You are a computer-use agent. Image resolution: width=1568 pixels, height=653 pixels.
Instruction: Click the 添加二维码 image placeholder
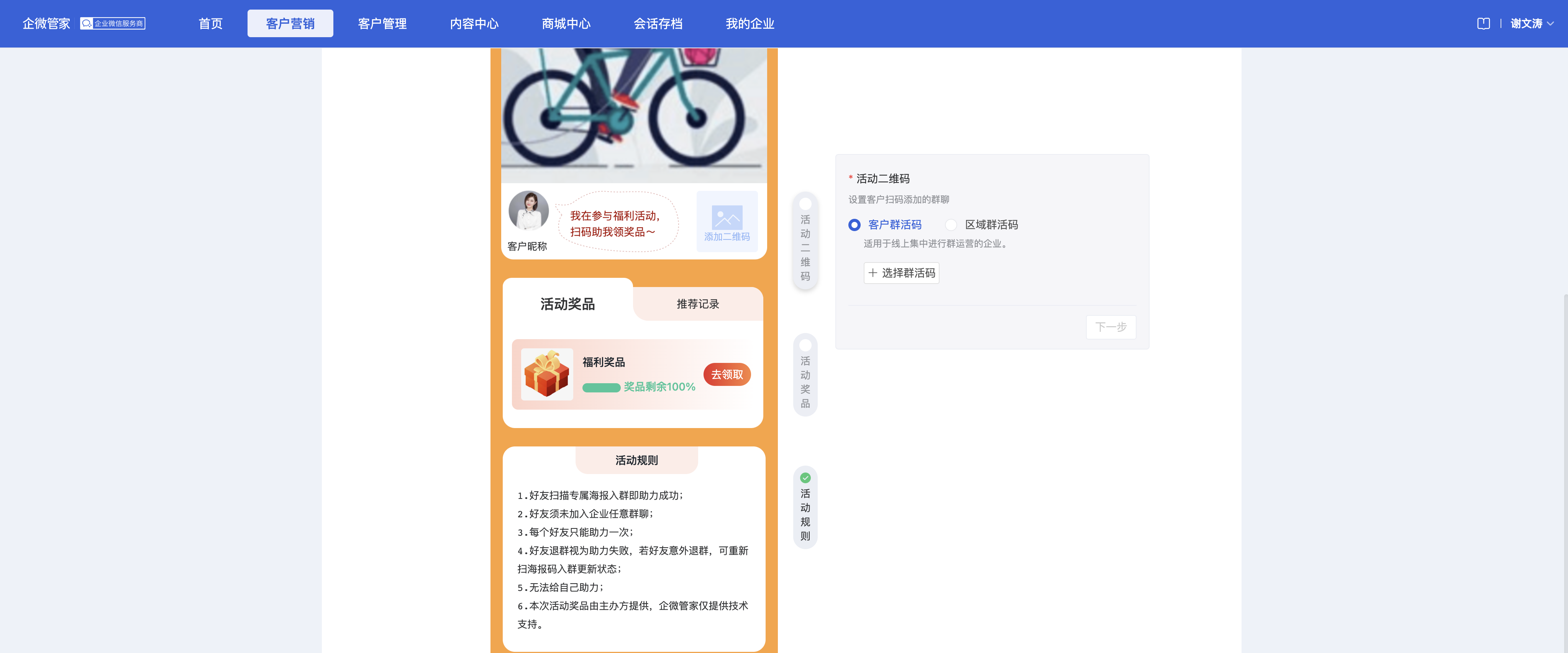pos(727,221)
